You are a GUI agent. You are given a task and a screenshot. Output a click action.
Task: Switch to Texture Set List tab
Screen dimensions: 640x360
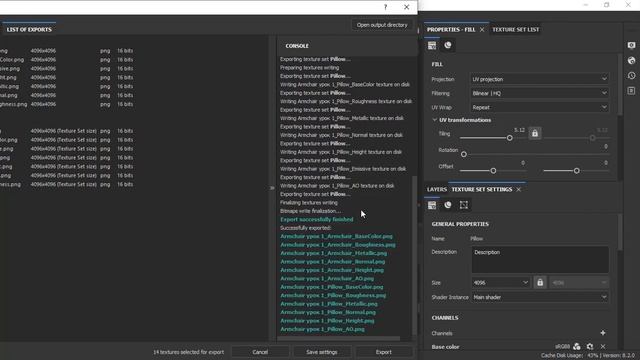point(516,29)
